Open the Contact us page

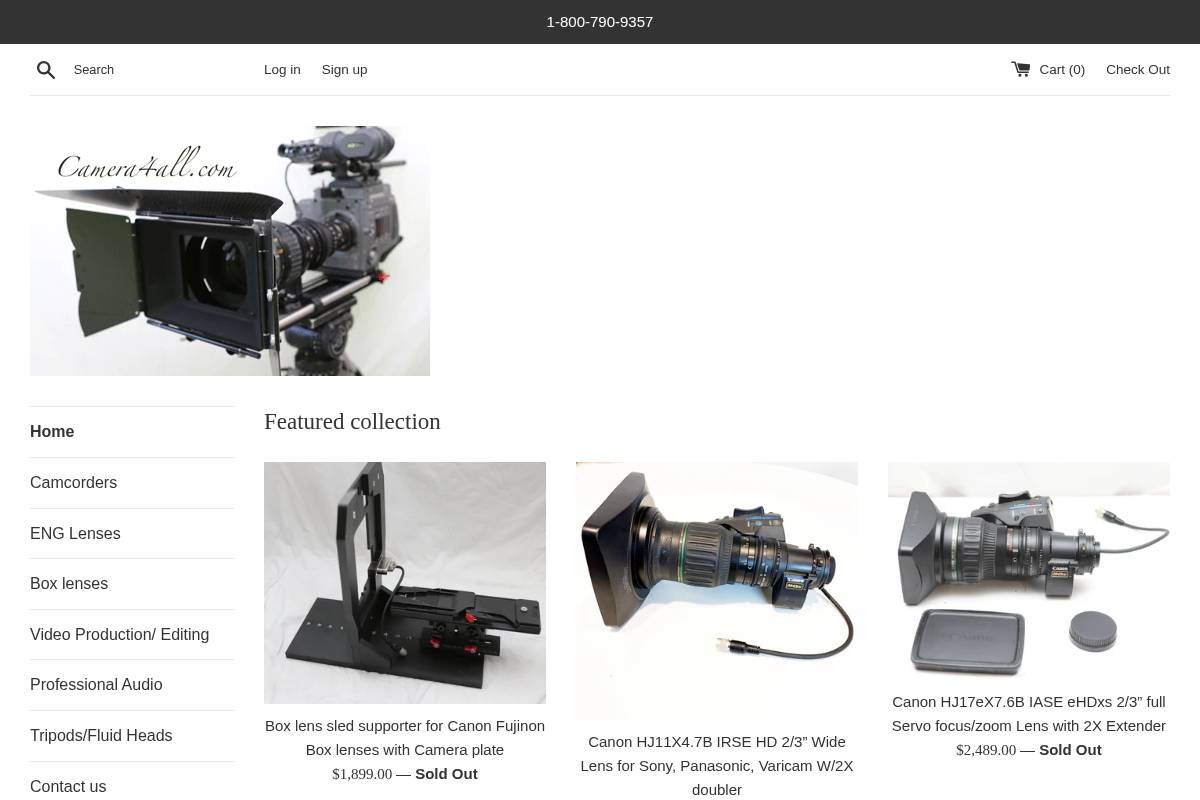coord(68,786)
